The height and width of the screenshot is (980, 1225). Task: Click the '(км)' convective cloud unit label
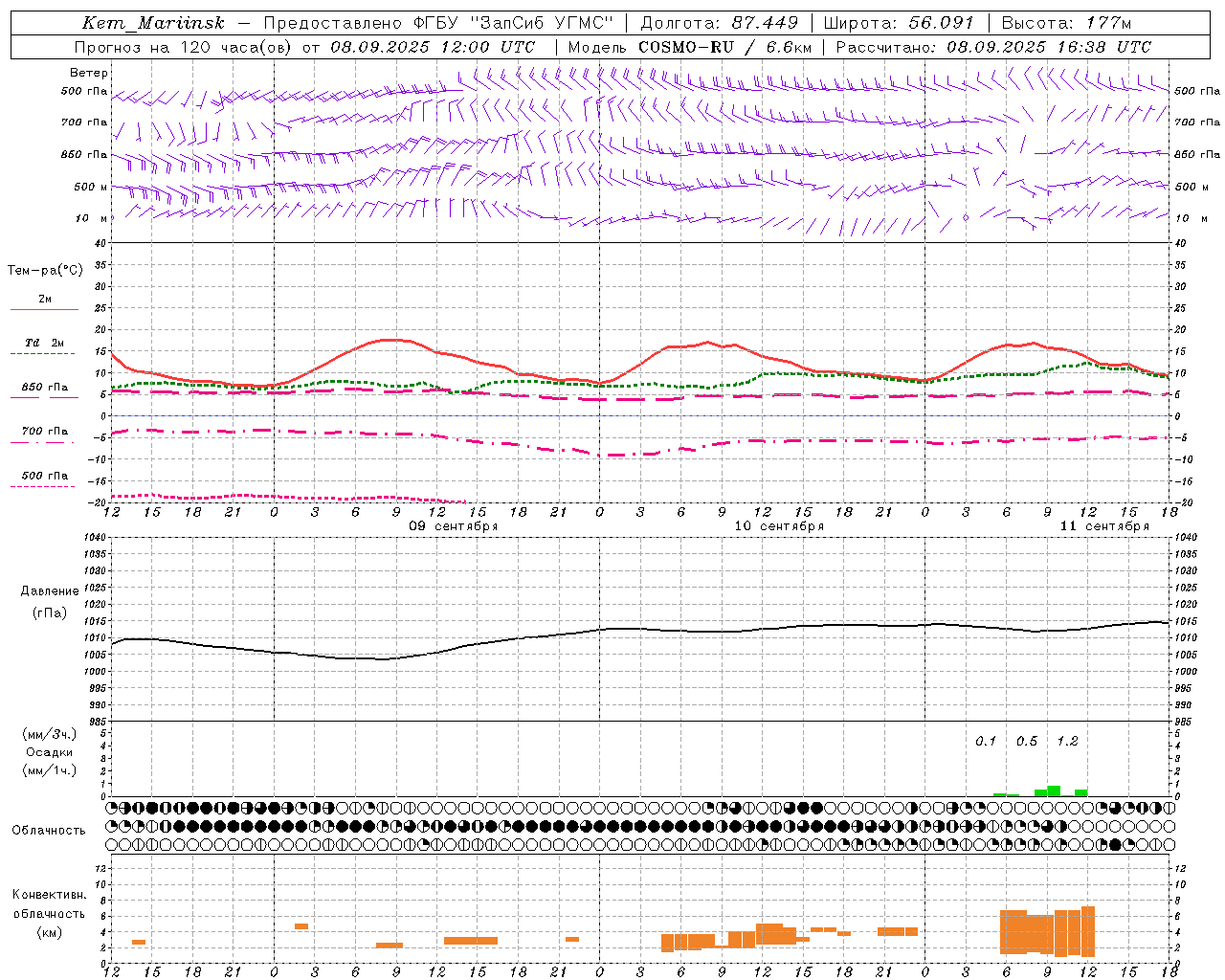50,932
